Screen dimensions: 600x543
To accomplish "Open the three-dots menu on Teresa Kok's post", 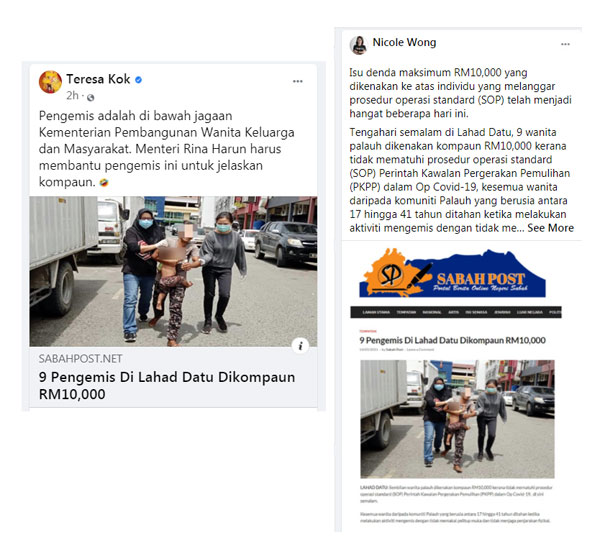I will (x=297, y=81).
